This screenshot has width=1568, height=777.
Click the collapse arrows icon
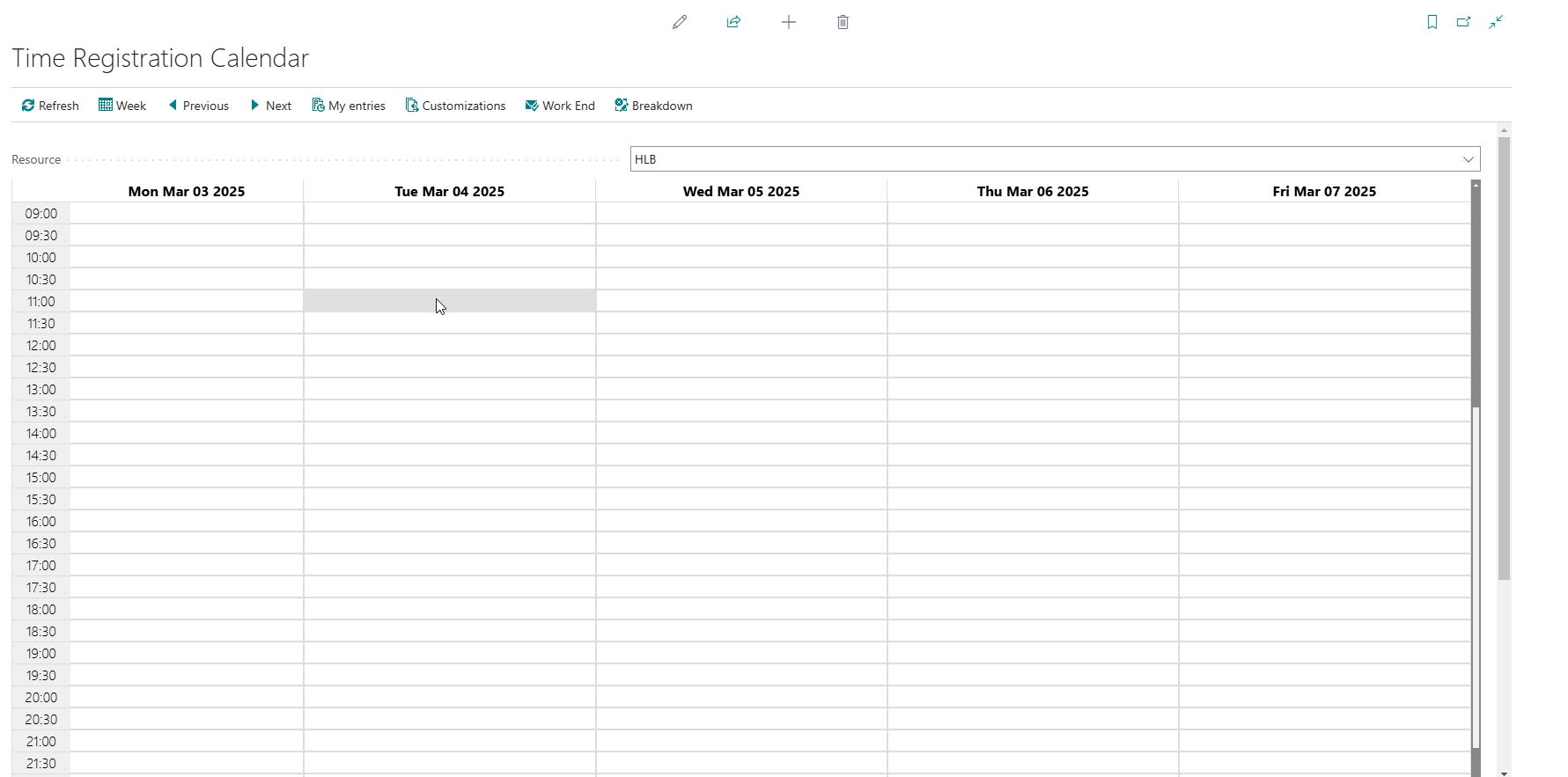point(1496,22)
